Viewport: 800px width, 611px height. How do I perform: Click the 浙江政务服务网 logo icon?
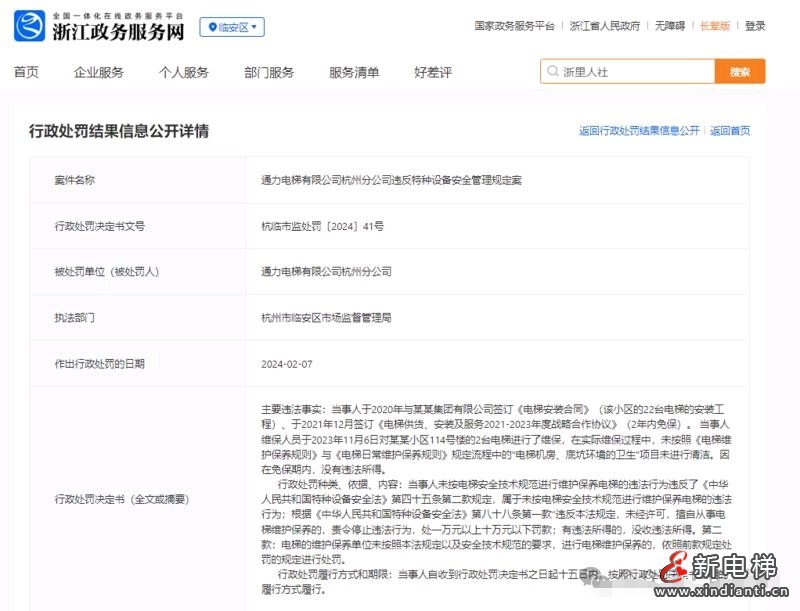click(29, 26)
